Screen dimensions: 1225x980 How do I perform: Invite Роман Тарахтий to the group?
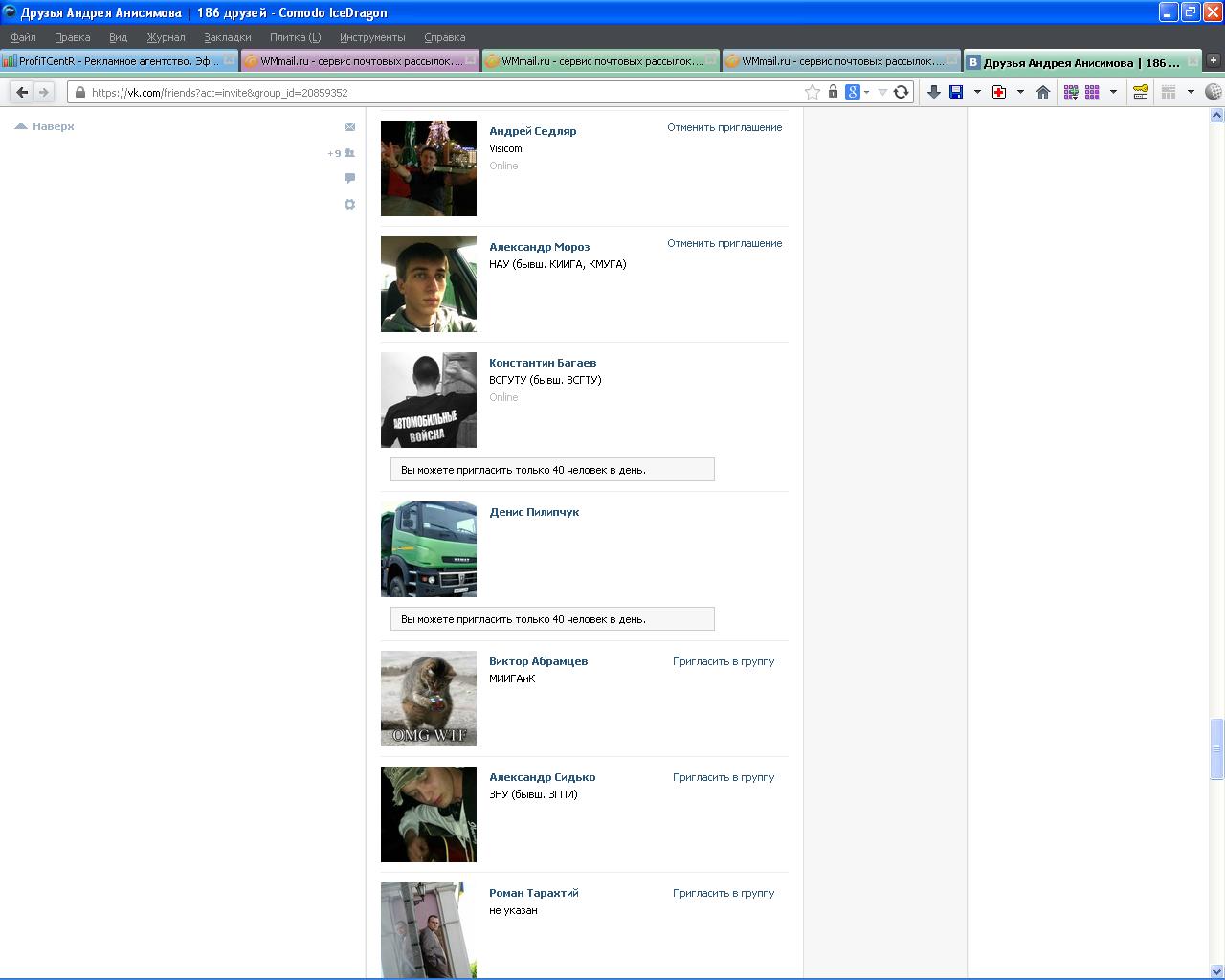[724, 893]
